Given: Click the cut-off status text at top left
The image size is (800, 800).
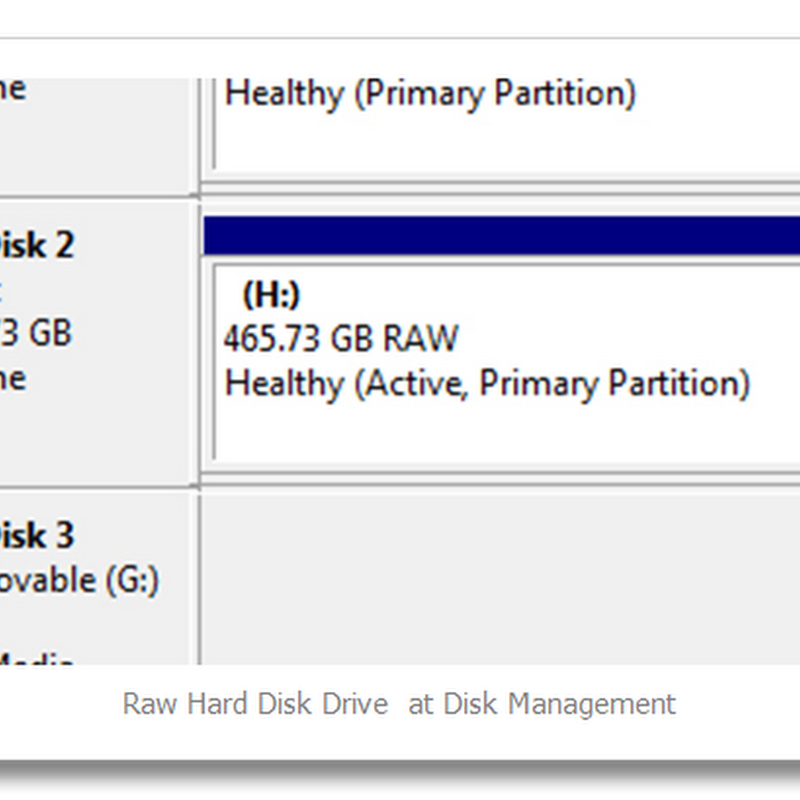Looking at the screenshot, I should point(12,89).
